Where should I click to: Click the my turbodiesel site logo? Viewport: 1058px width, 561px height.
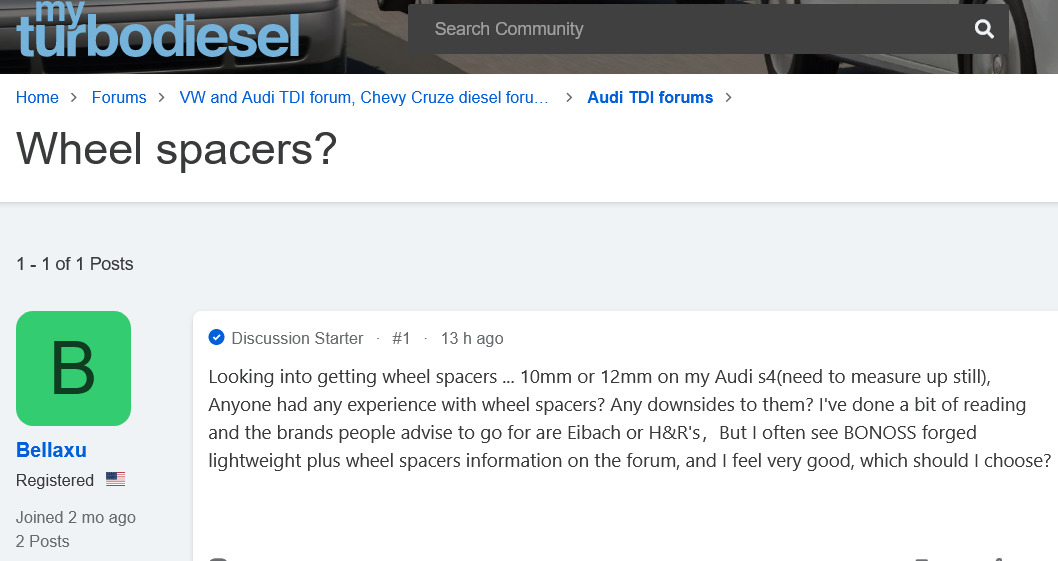(x=158, y=30)
